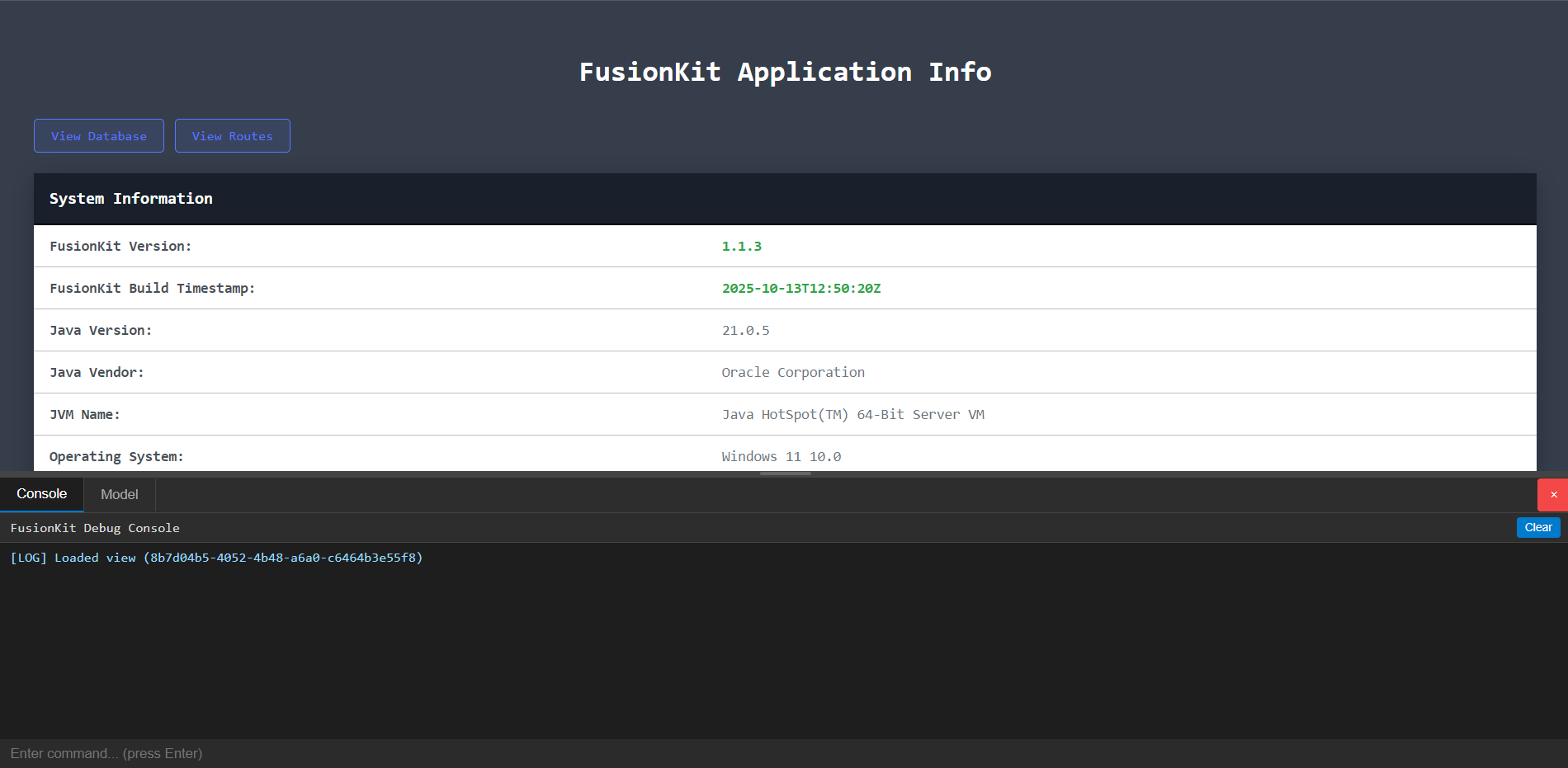Switch to the Model tab

click(120, 495)
